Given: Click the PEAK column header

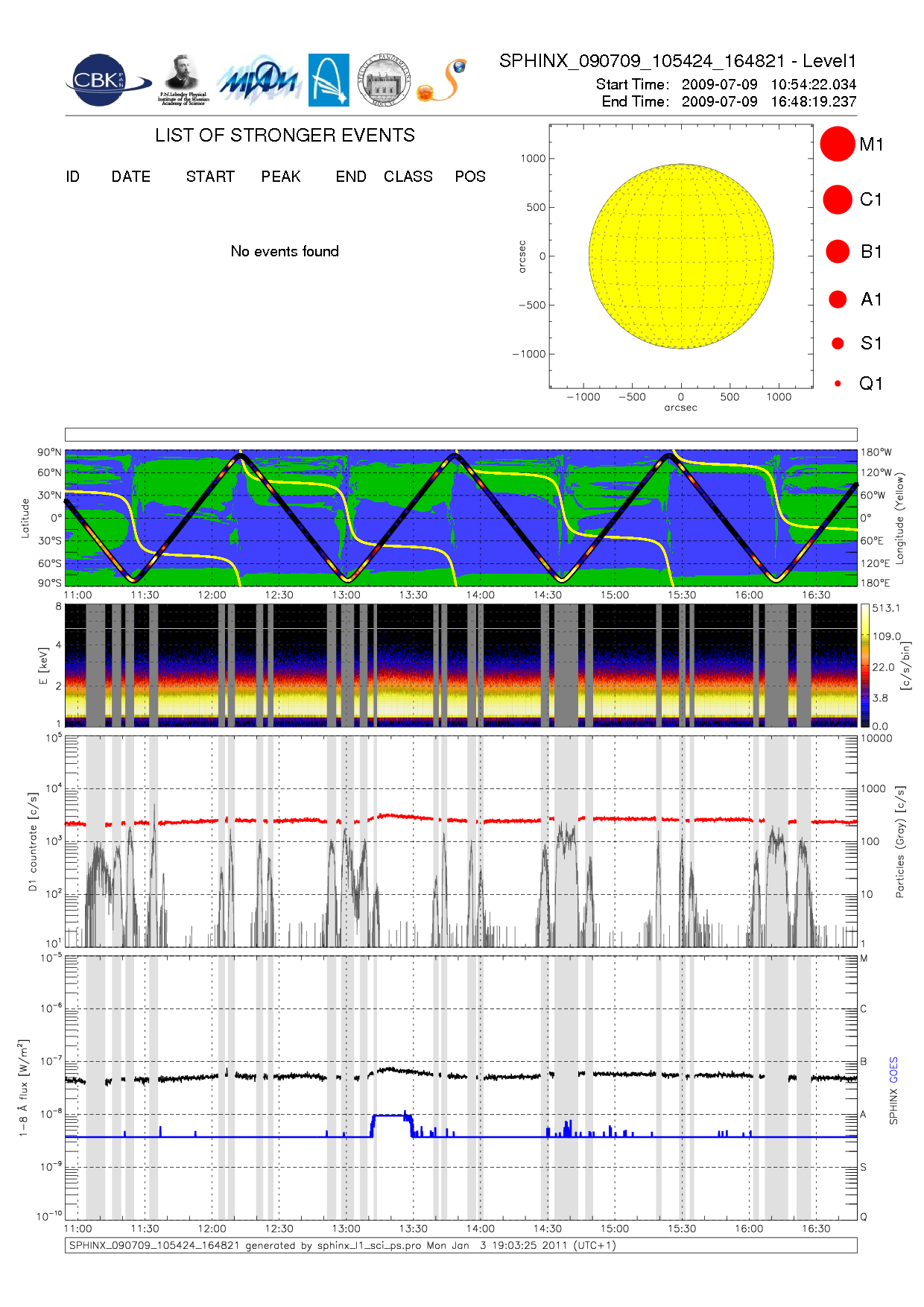Looking at the screenshot, I should point(281,177).
